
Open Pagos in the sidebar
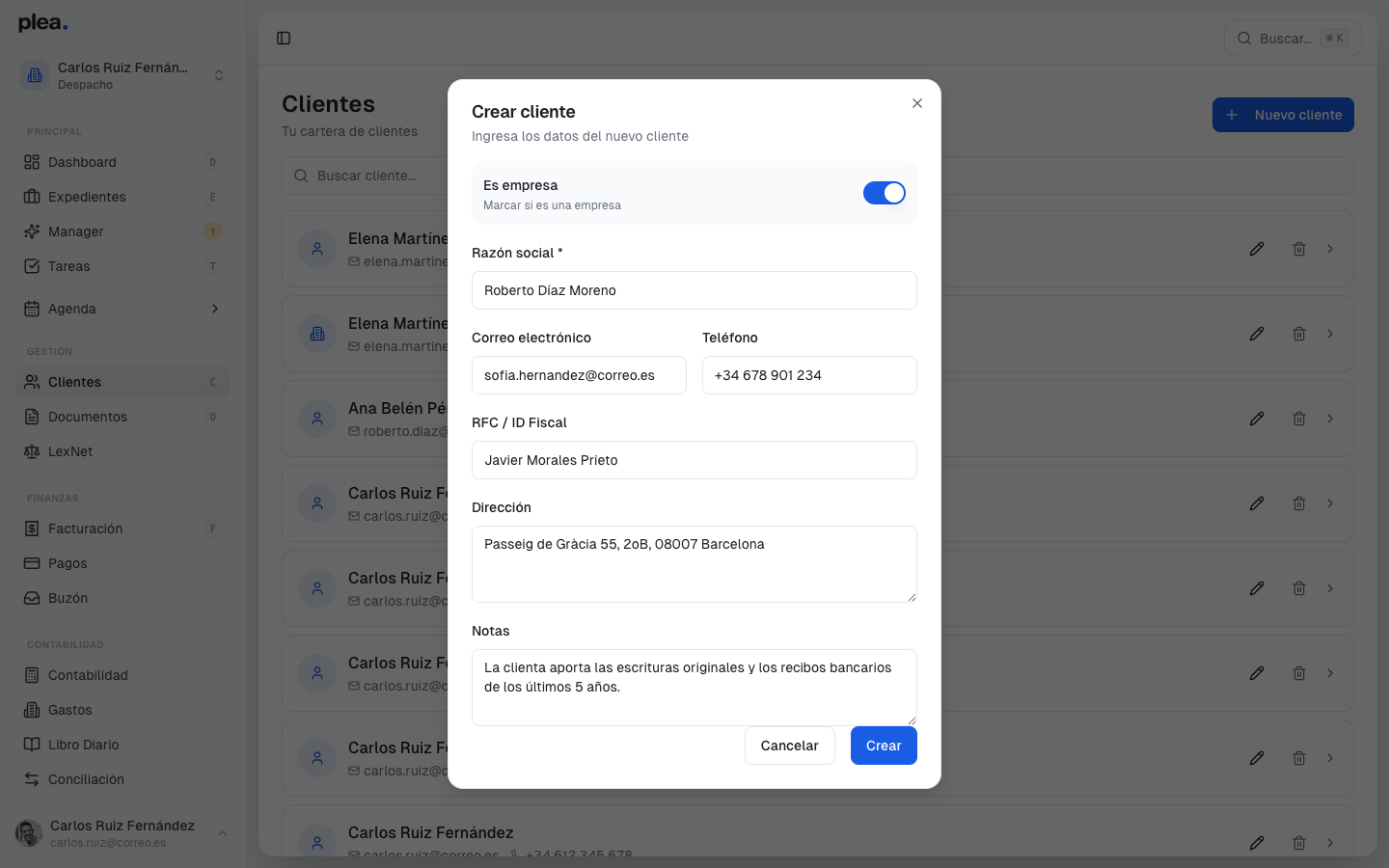point(123,563)
